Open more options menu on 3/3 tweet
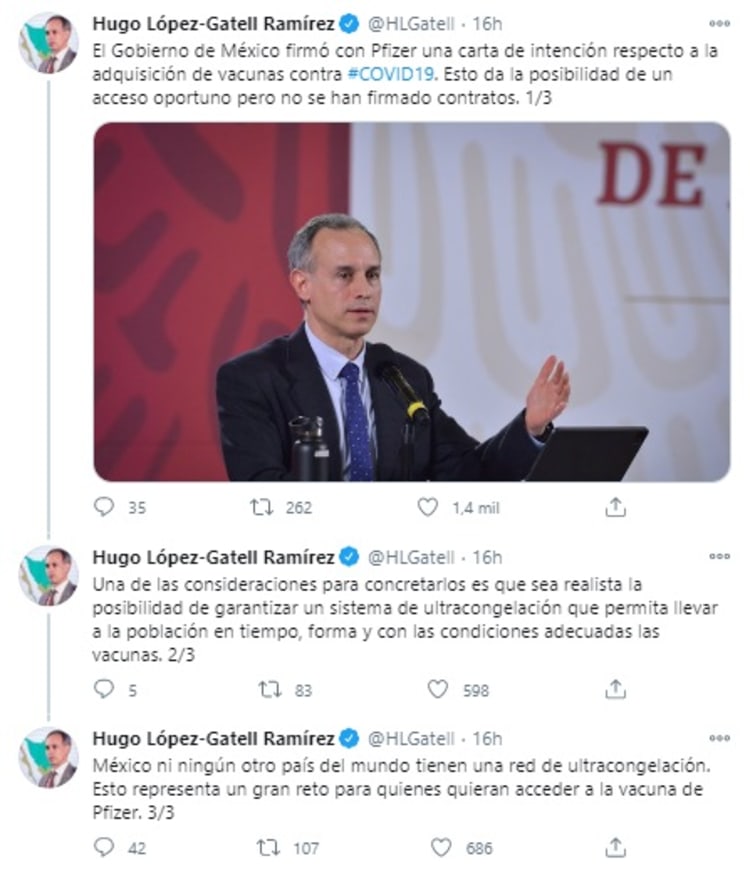This screenshot has height=871, width=750. (x=719, y=738)
